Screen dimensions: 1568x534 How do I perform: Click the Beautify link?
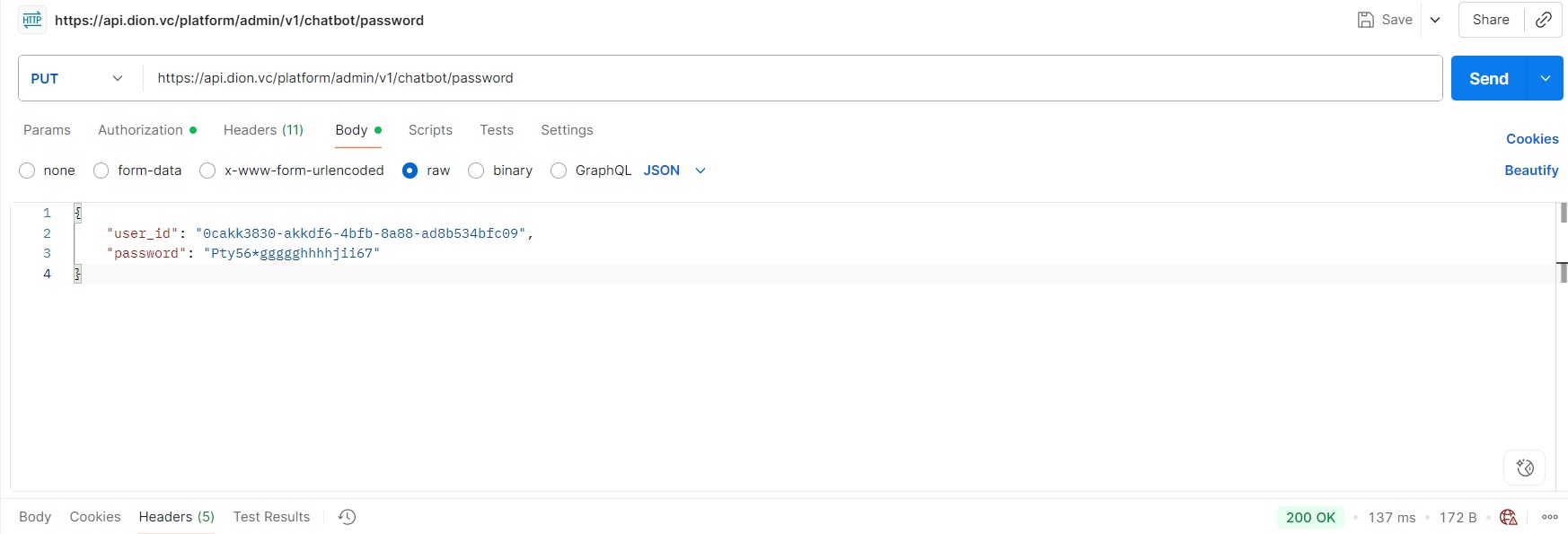click(1531, 171)
